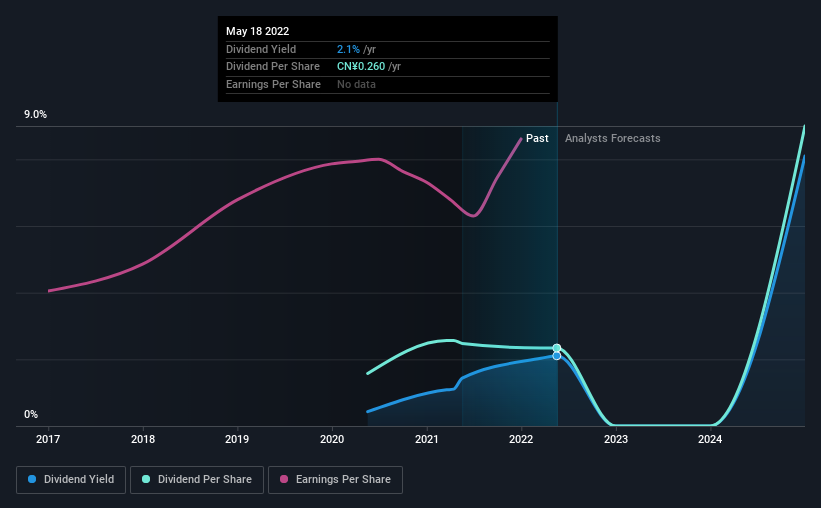Image resolution: width=821 pixels, height=508 pixels.
Task: Select the 2021 x-axis year label
Action: click(427, 439)
